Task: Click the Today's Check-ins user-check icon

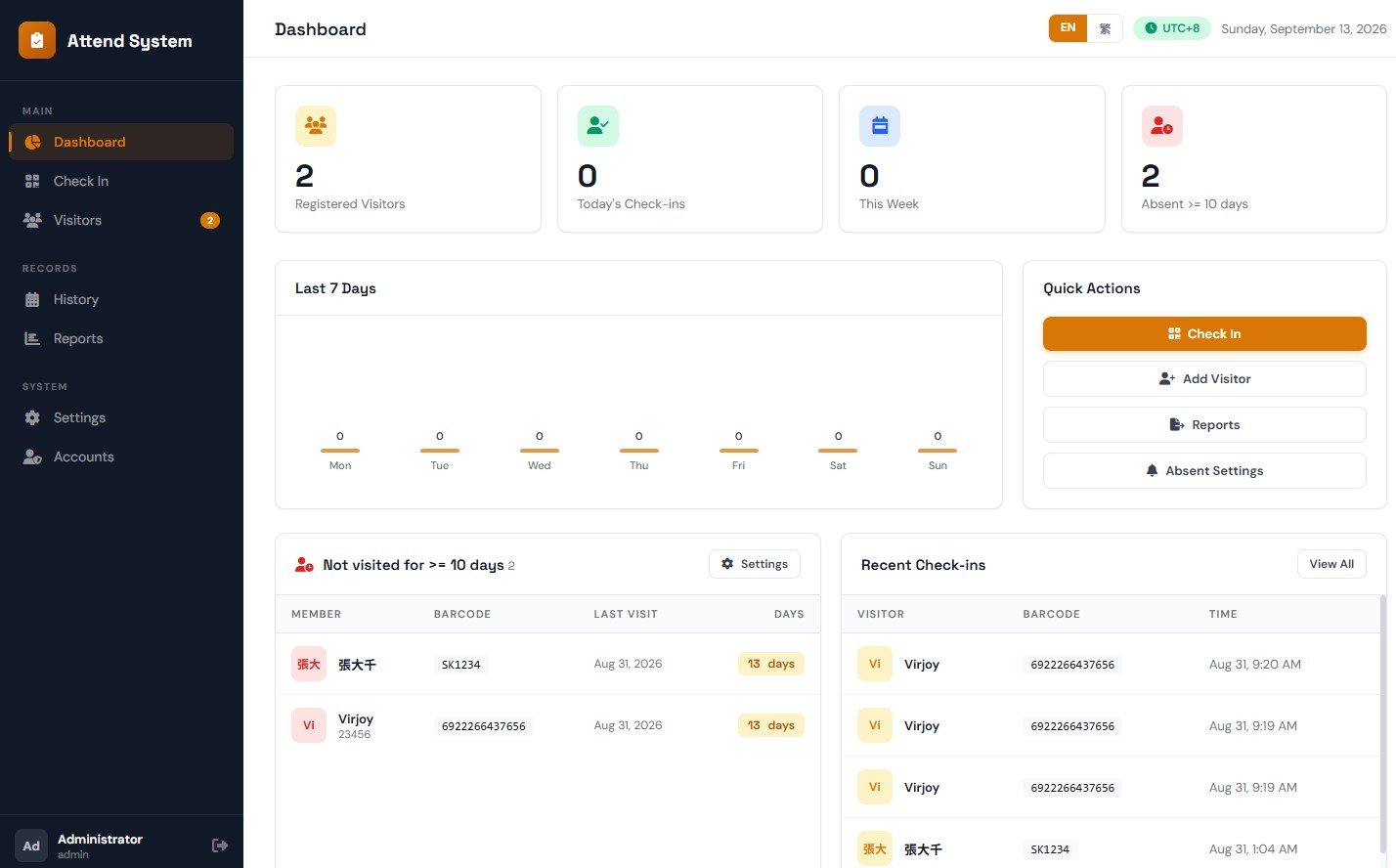Action: pyautogui.click(x=598, y=126)
